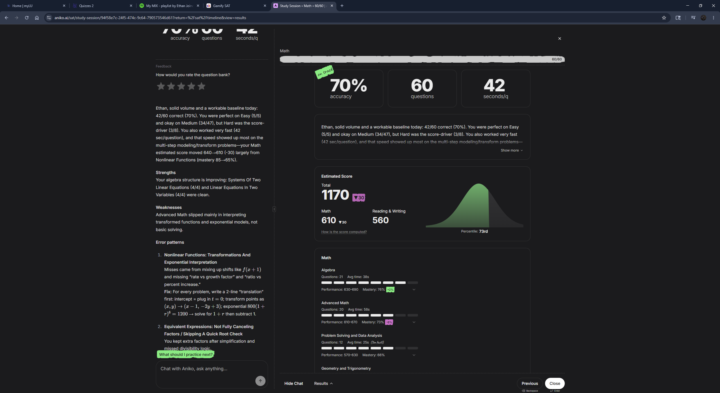Click the 'Estimated Score' heading
The image size is (720, 393).
click(337, 176)
